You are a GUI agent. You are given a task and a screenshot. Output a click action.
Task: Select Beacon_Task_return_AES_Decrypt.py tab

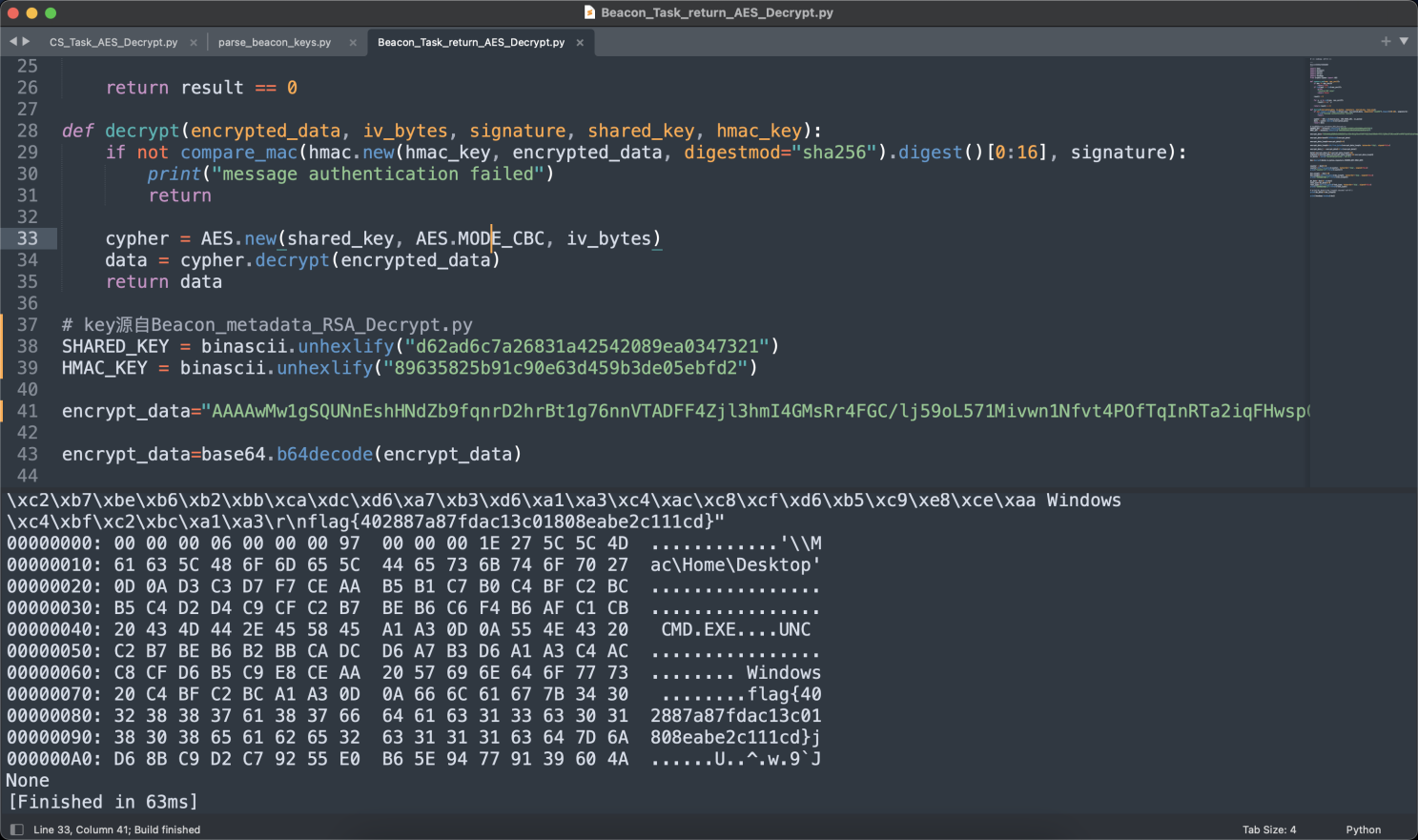click(471, 42)
